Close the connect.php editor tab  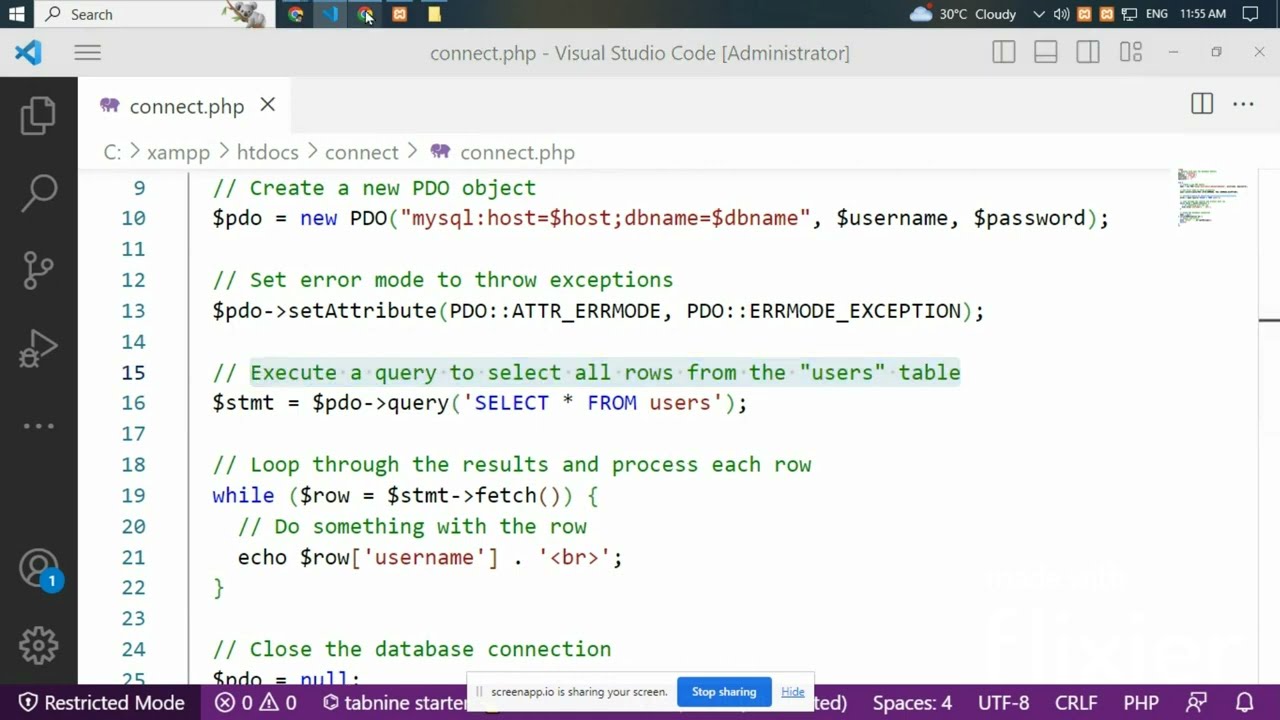click(x=267, y=105)
